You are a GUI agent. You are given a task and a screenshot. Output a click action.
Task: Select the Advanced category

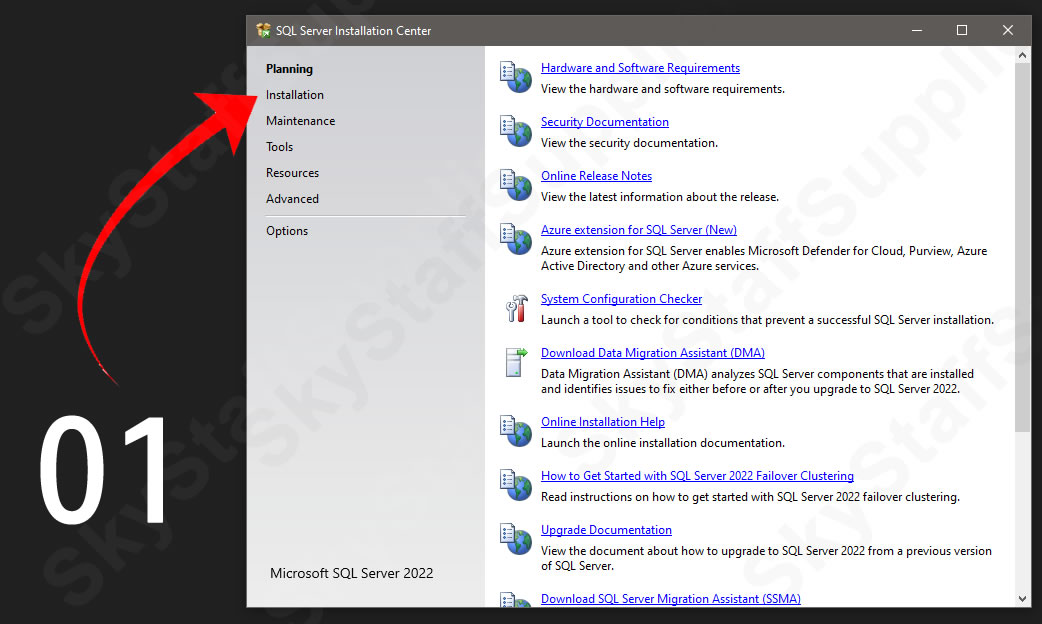click(292, 199)
